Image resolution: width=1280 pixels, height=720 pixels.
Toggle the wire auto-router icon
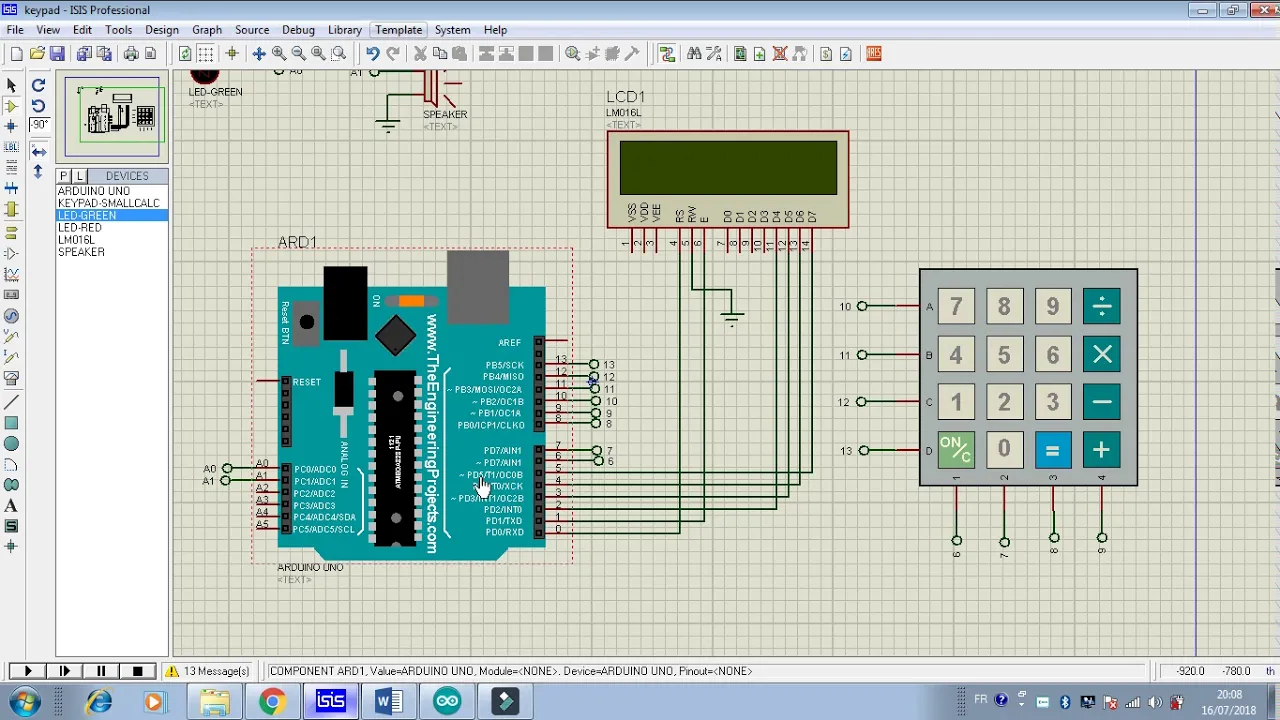[667, 54]
